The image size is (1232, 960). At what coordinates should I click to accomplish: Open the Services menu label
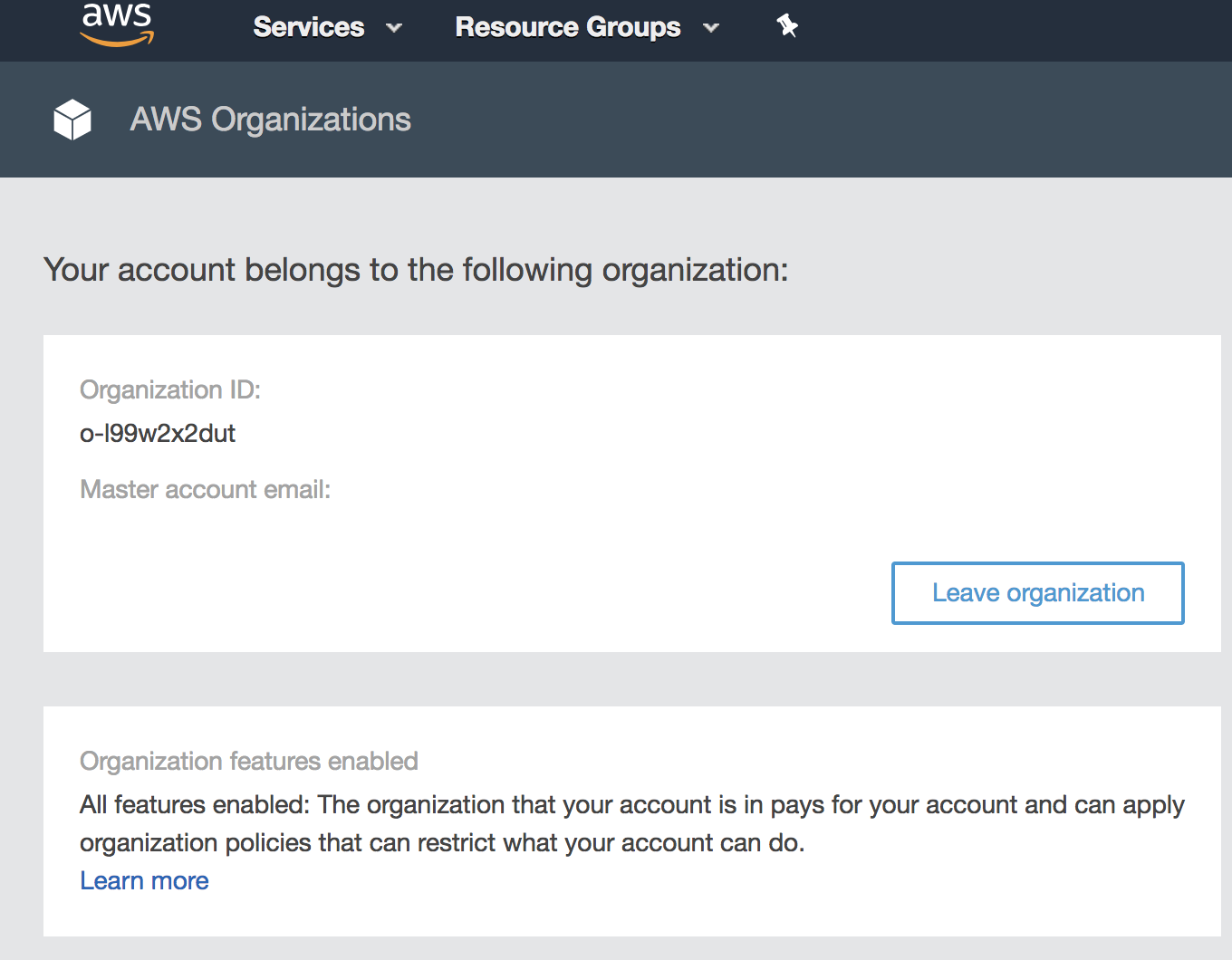(x=308, y=27)
